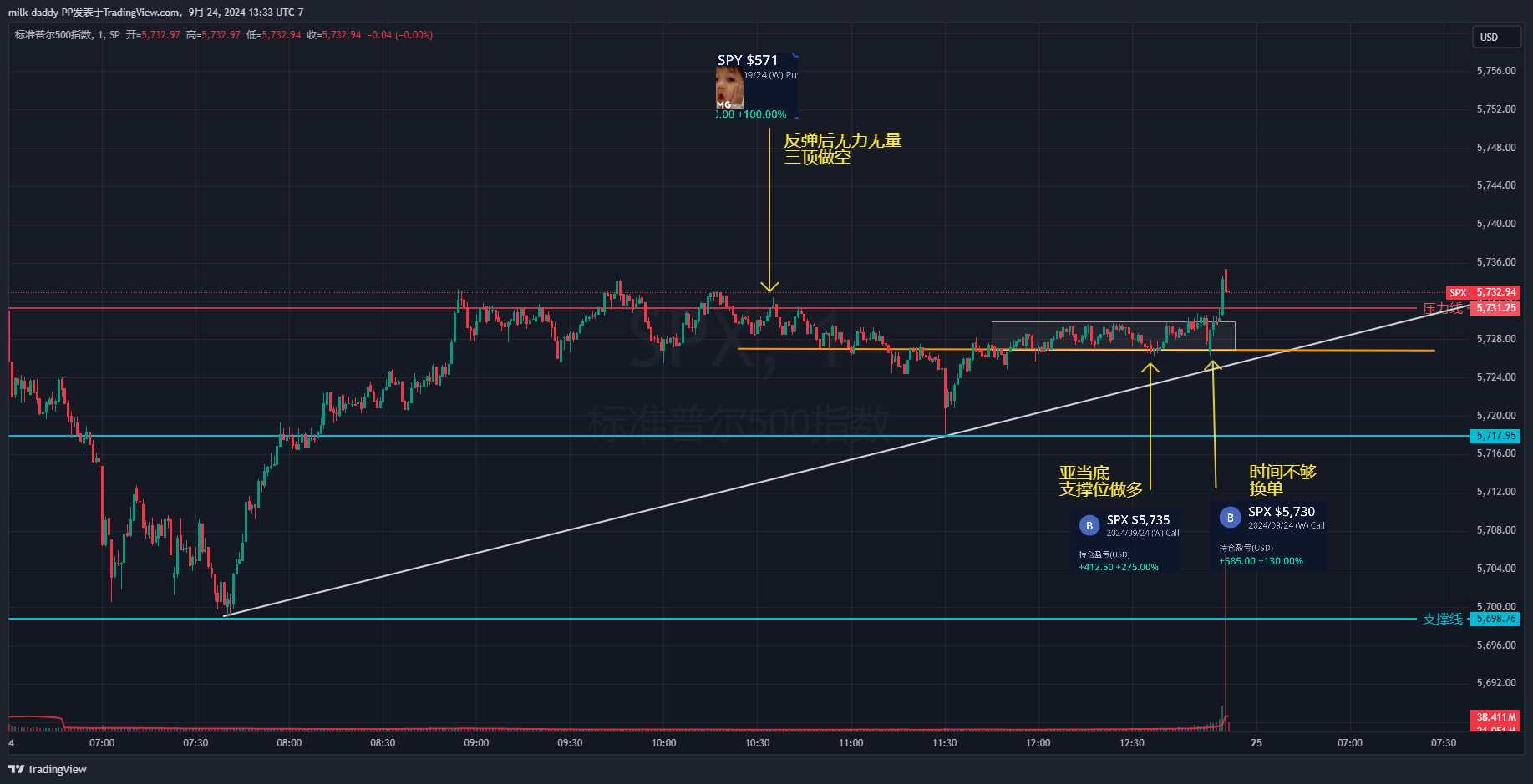
Task: Select the cyan 5,717.95 price label
Action: tap(1495, 436)
